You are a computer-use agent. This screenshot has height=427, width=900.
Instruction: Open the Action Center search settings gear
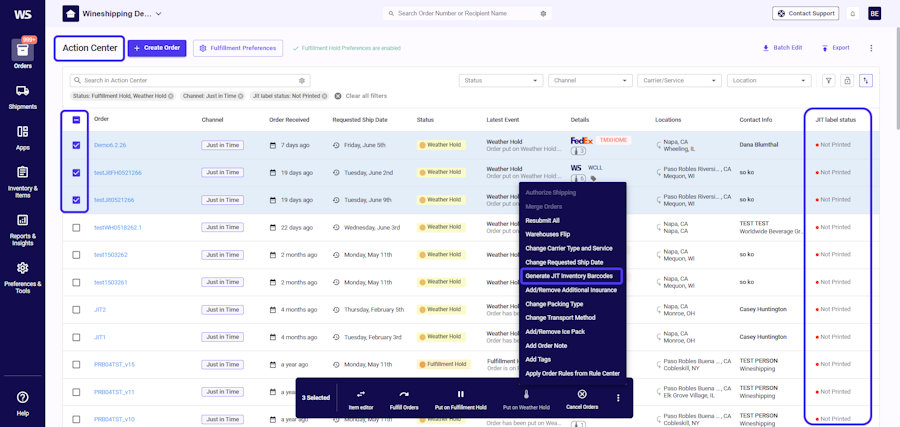coord(302,81)
